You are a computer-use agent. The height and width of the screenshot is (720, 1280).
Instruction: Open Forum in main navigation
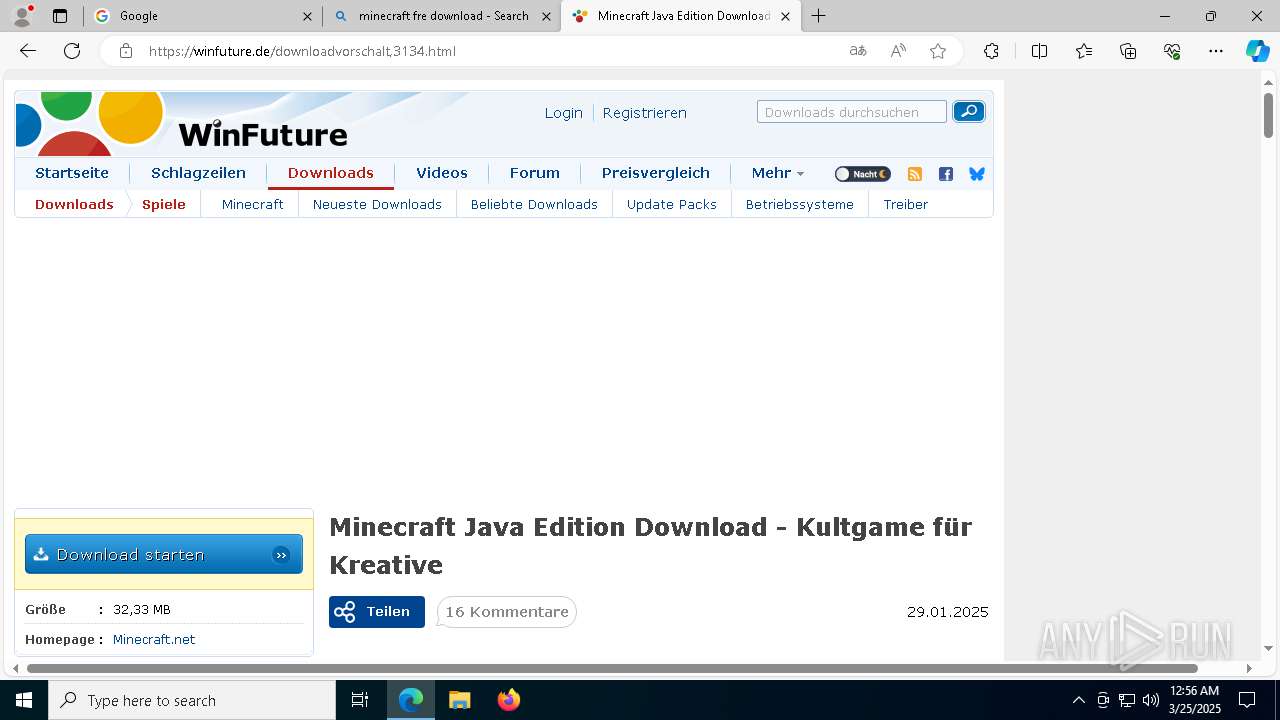click(535, 173)
